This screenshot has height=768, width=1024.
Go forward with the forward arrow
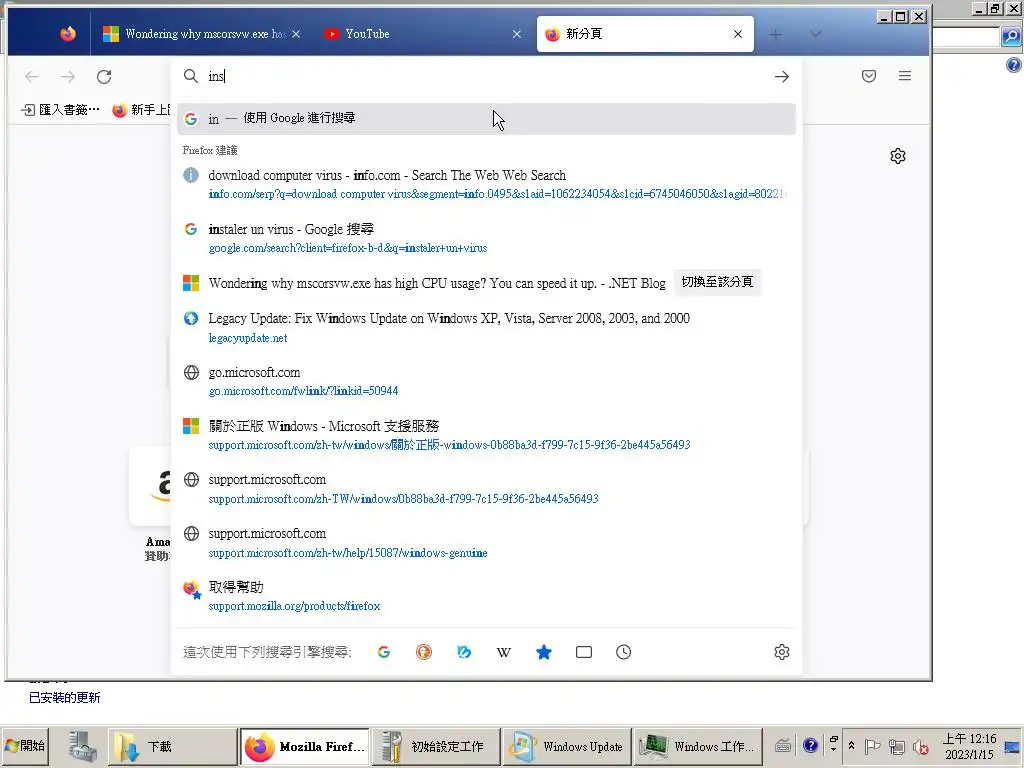tap(68, 76)
